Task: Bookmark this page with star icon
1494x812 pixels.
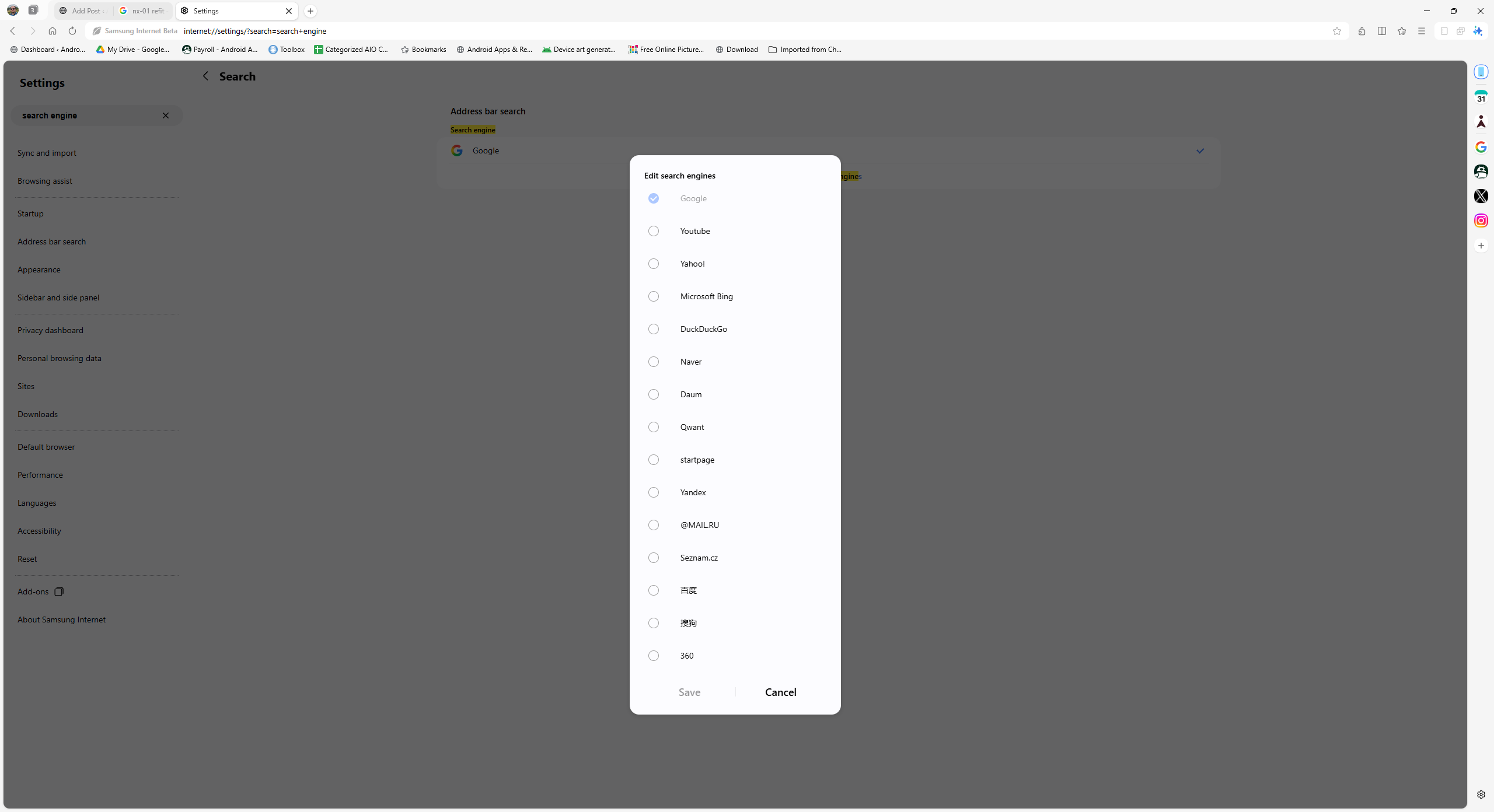Action: tap(1336, 31)
